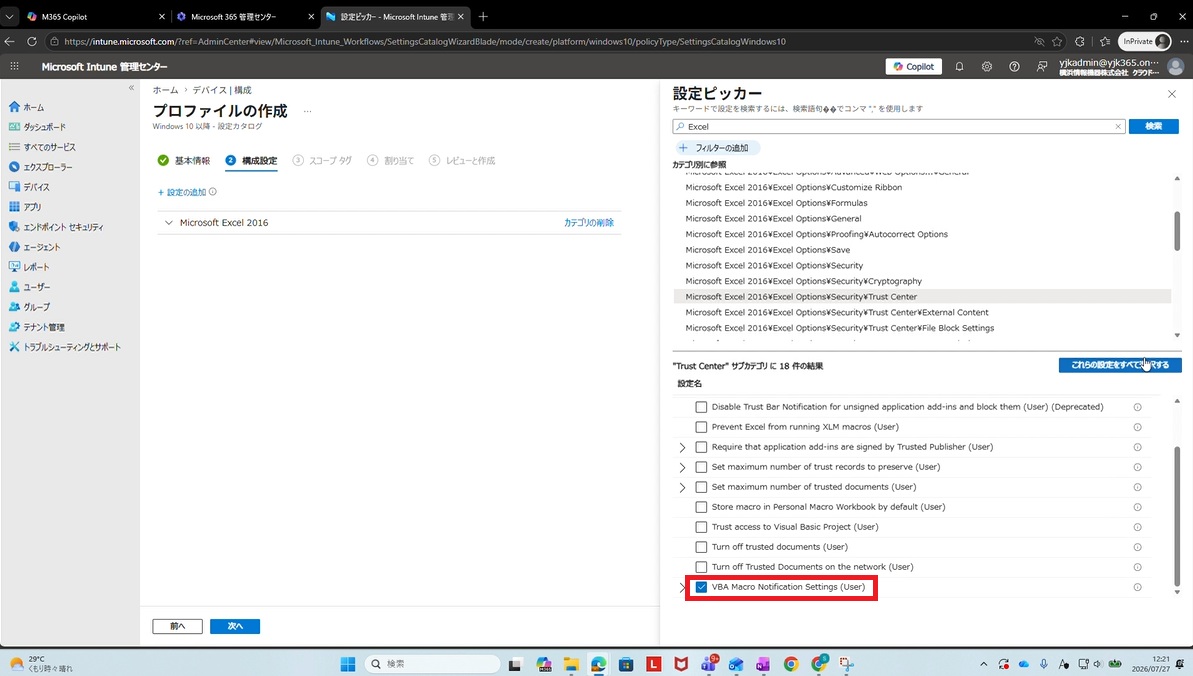Go to the 基本情報 step

184,161
